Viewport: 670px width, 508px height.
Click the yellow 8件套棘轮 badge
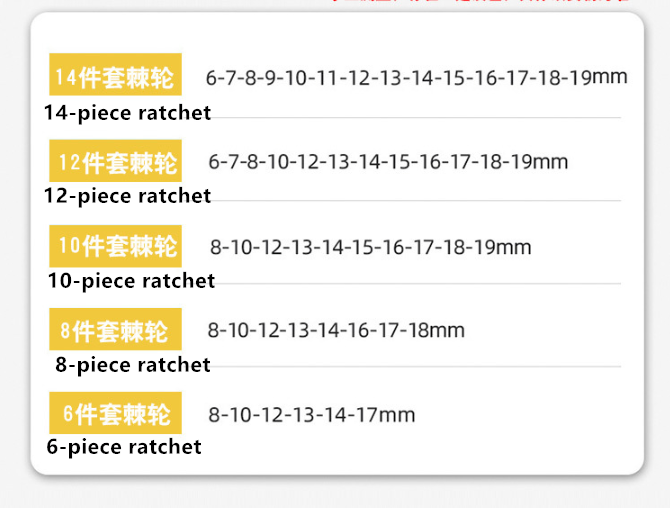tap(115, 329)
